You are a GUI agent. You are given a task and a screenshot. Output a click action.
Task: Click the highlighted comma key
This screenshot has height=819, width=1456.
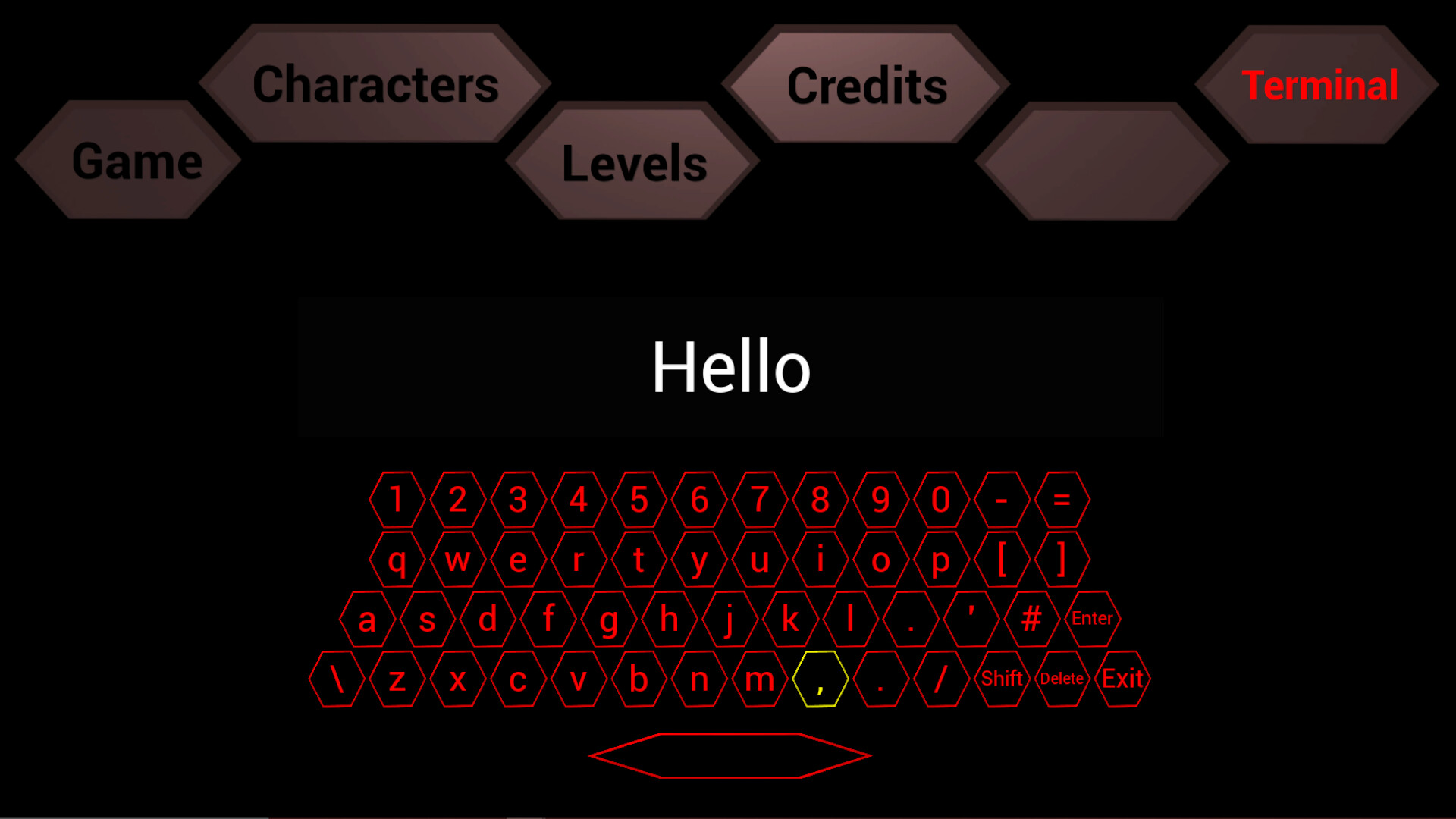819,678
